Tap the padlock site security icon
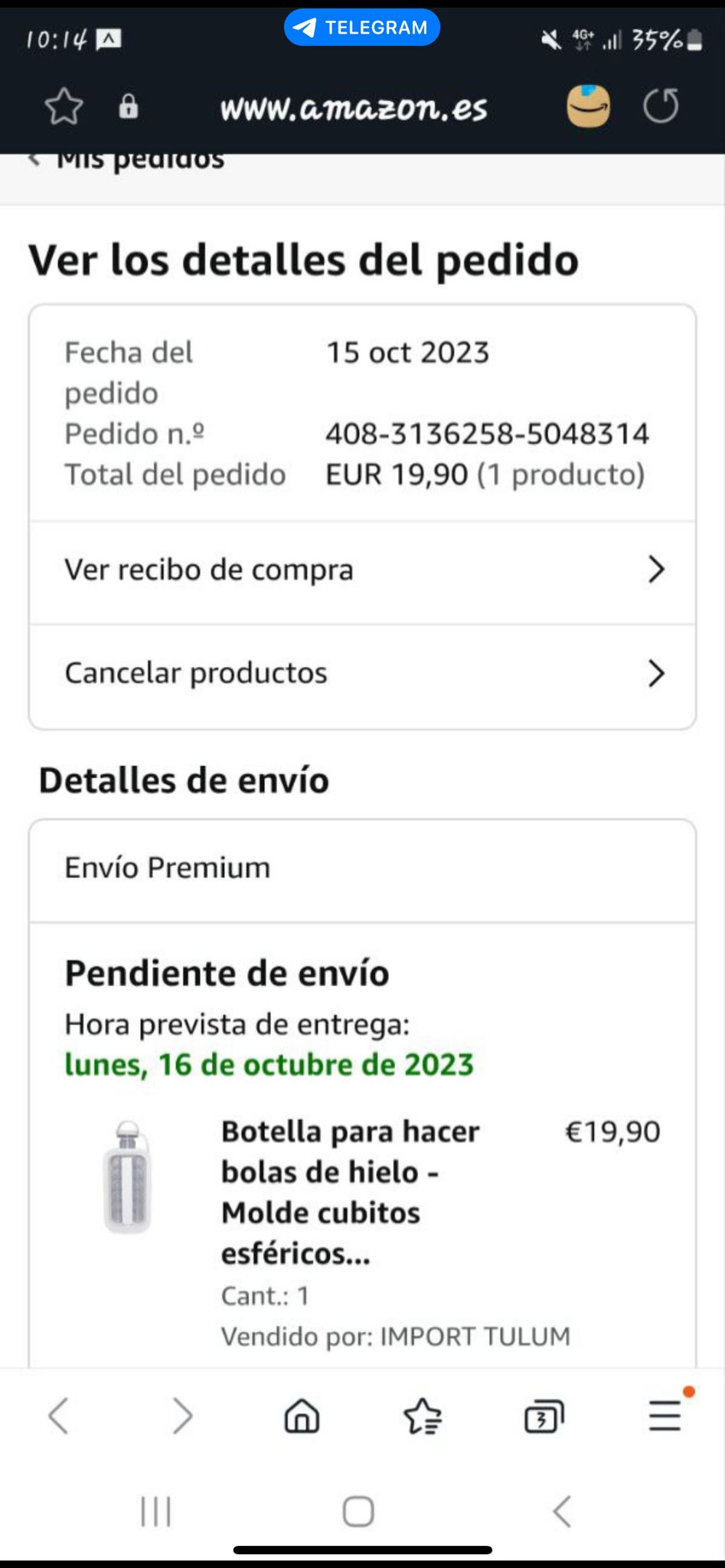Image resolution: width=725 pixels, height=1568 pixels. (129, 106)
